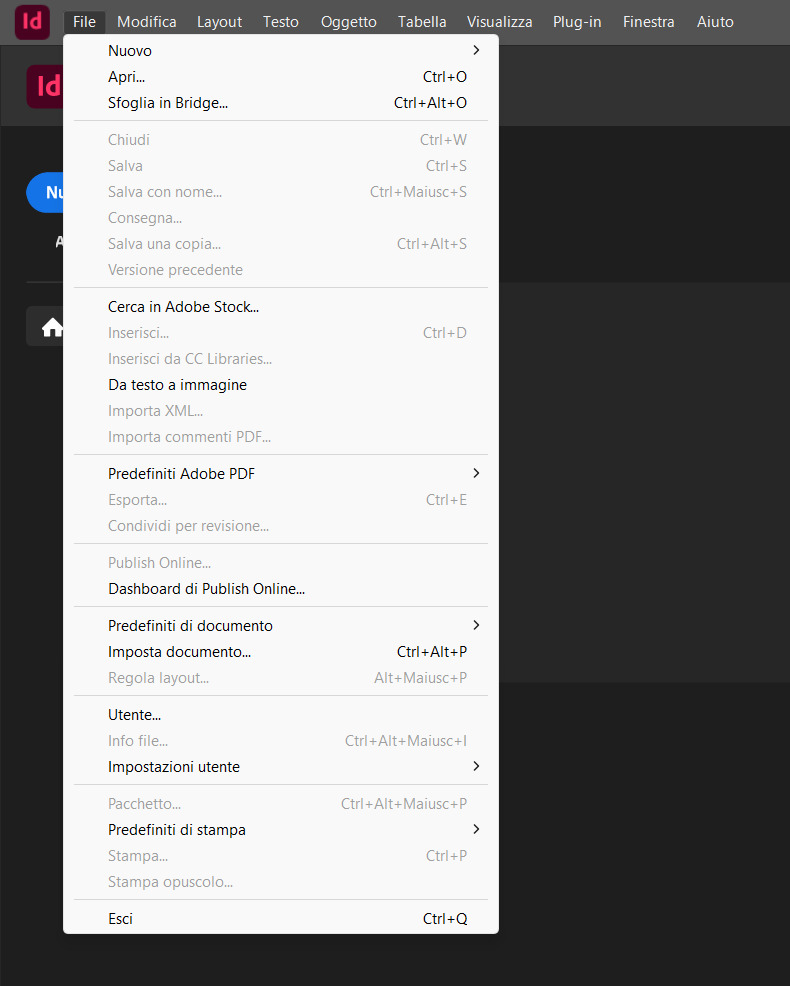Open Dashboard di Publish Online...

(206, 589)
